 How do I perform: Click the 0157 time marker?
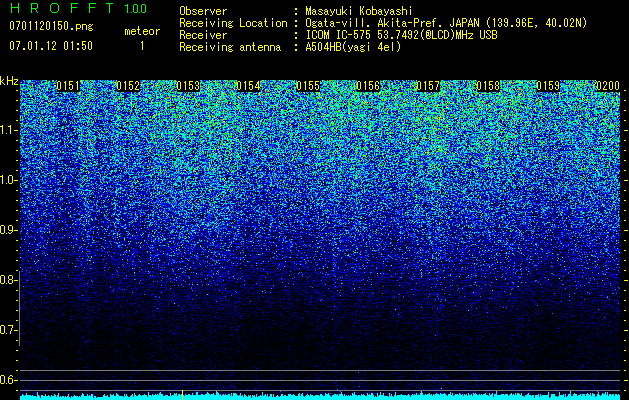coord(428,86)
